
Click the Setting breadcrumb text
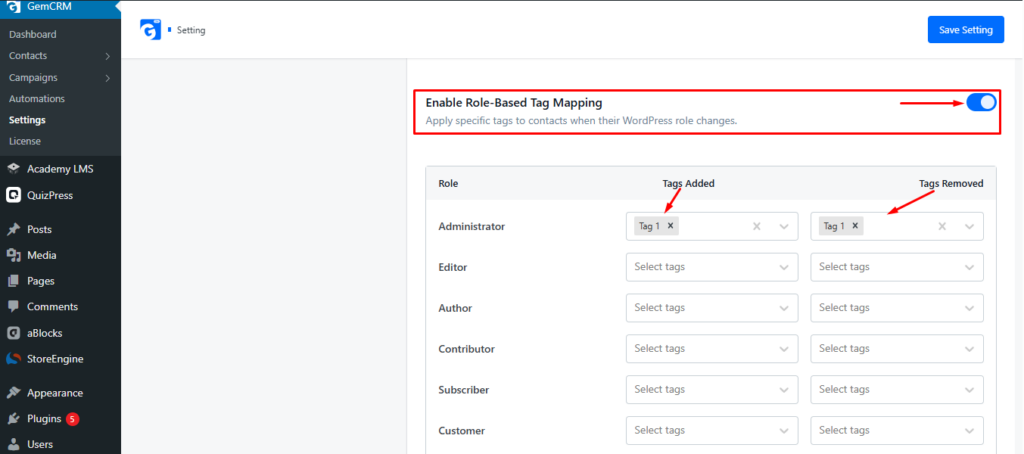coord(191,30)
